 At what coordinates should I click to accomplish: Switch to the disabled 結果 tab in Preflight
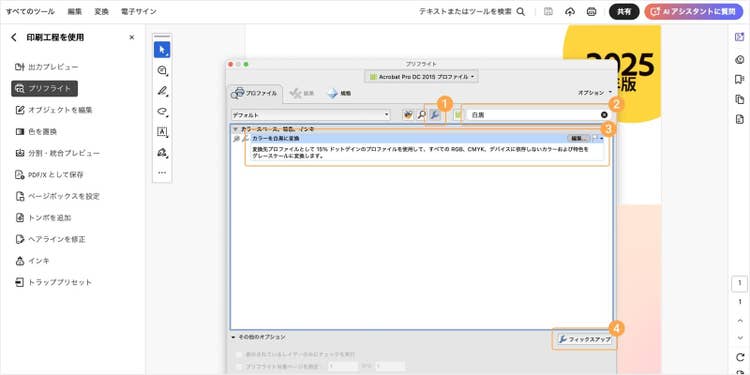point(302,94)
